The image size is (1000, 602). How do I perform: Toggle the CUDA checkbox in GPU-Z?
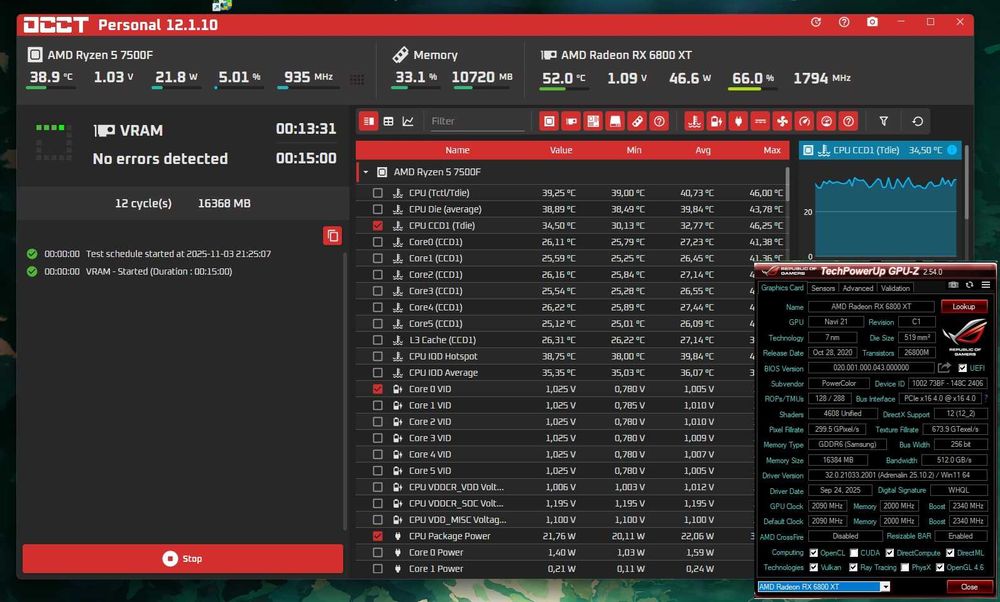[854, 553]
